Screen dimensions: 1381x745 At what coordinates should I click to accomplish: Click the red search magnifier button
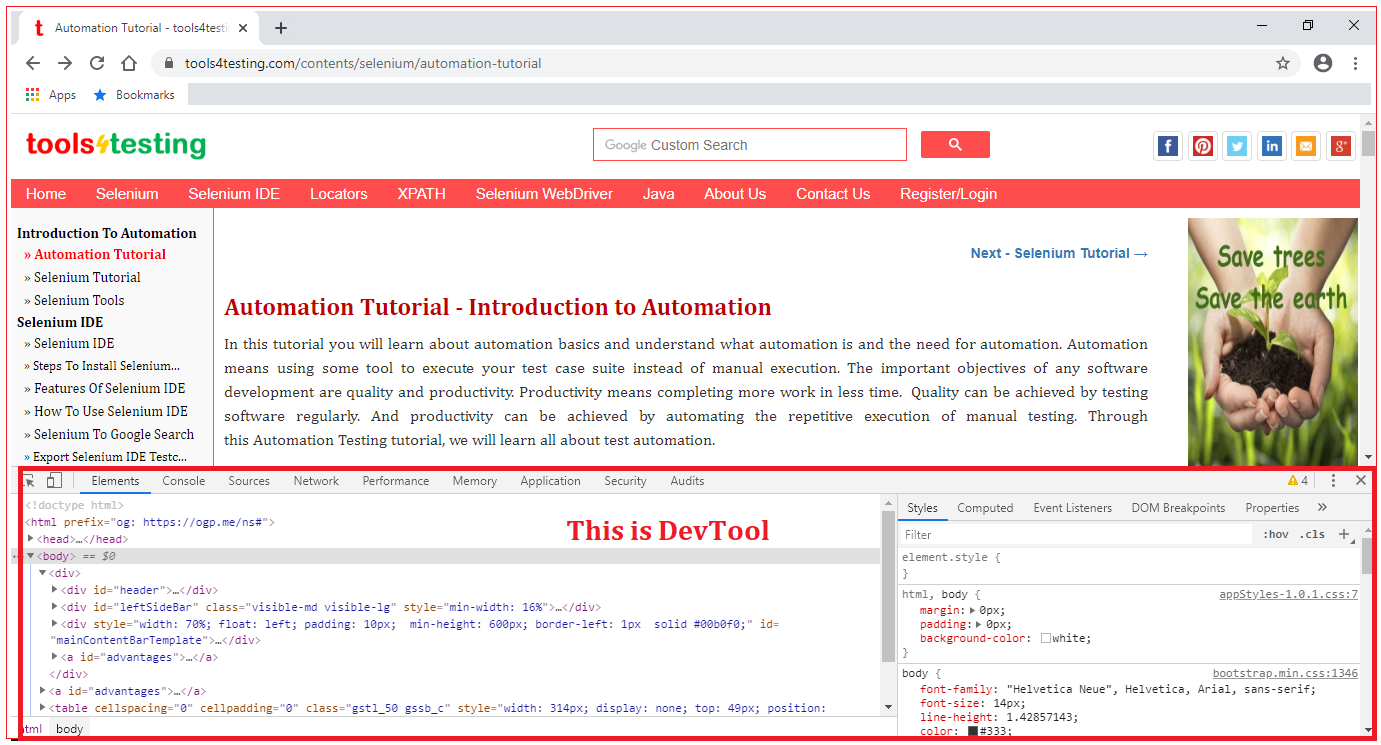pos(955,145)
